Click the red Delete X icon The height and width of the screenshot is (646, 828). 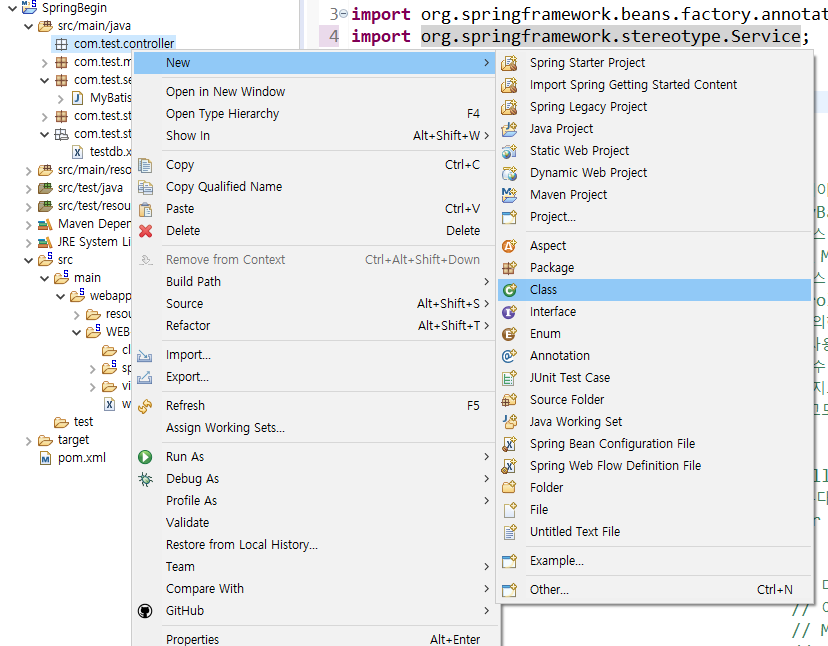click(x=145, y=231)
